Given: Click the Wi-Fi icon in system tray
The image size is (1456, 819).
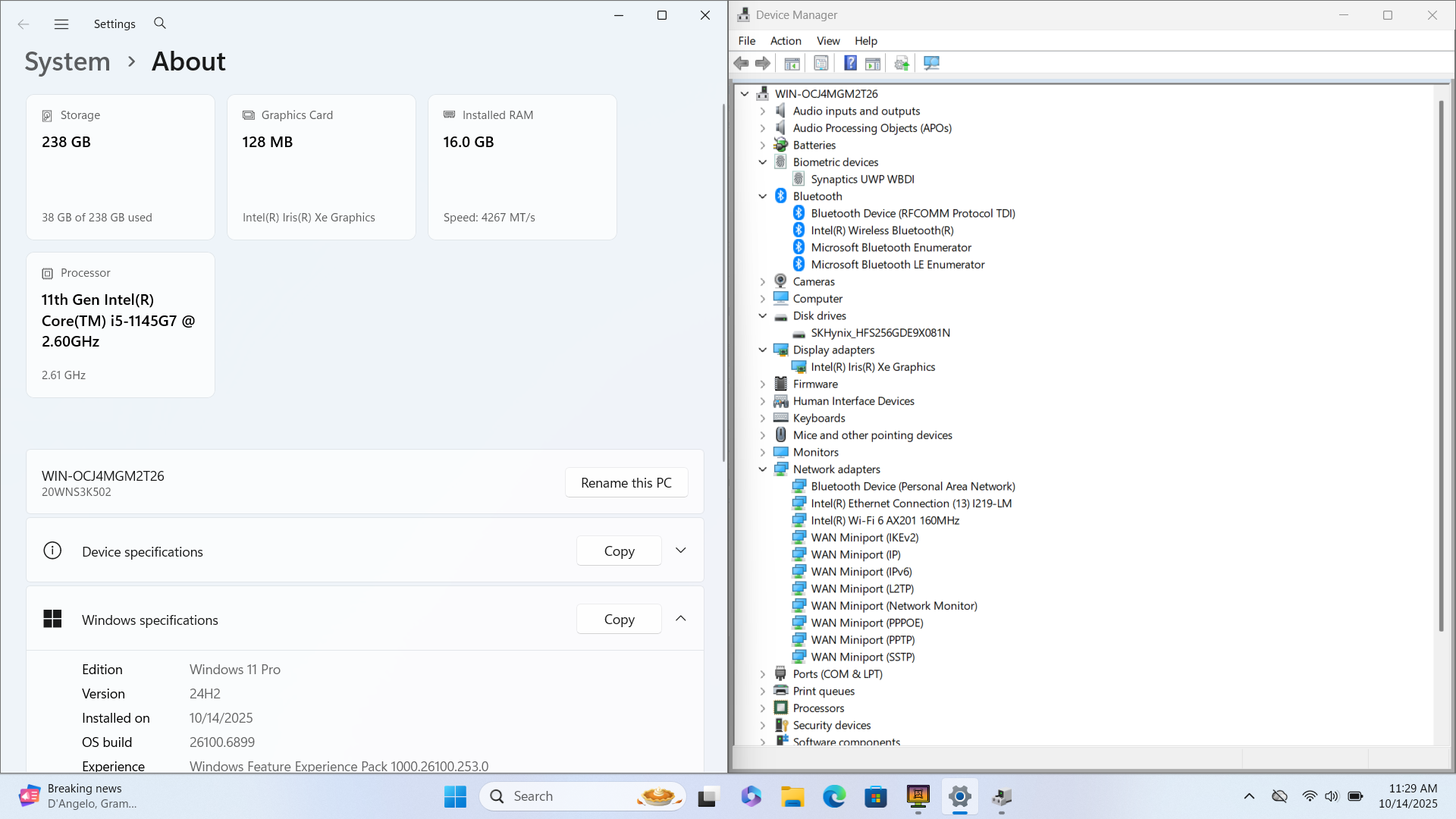Looking at the screenshot, I should tap(1310, 796).
